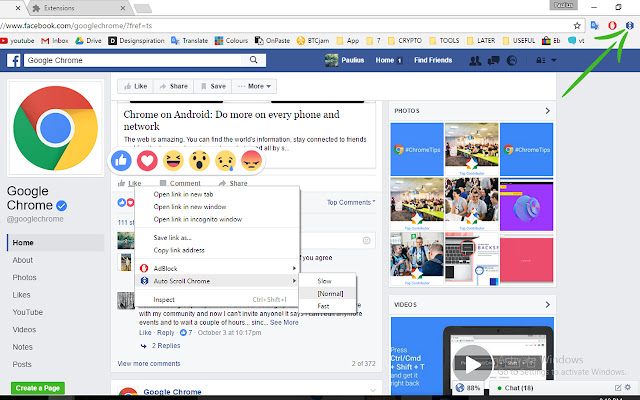
Task: Expand the Videos section chevron
Action: tap(547, 304)
